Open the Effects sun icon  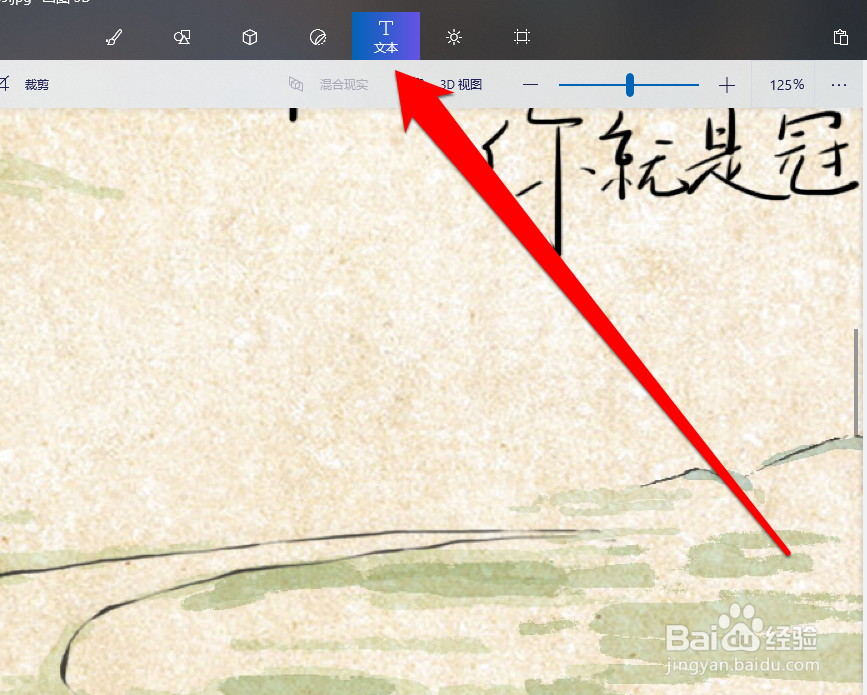coord(454,37)
